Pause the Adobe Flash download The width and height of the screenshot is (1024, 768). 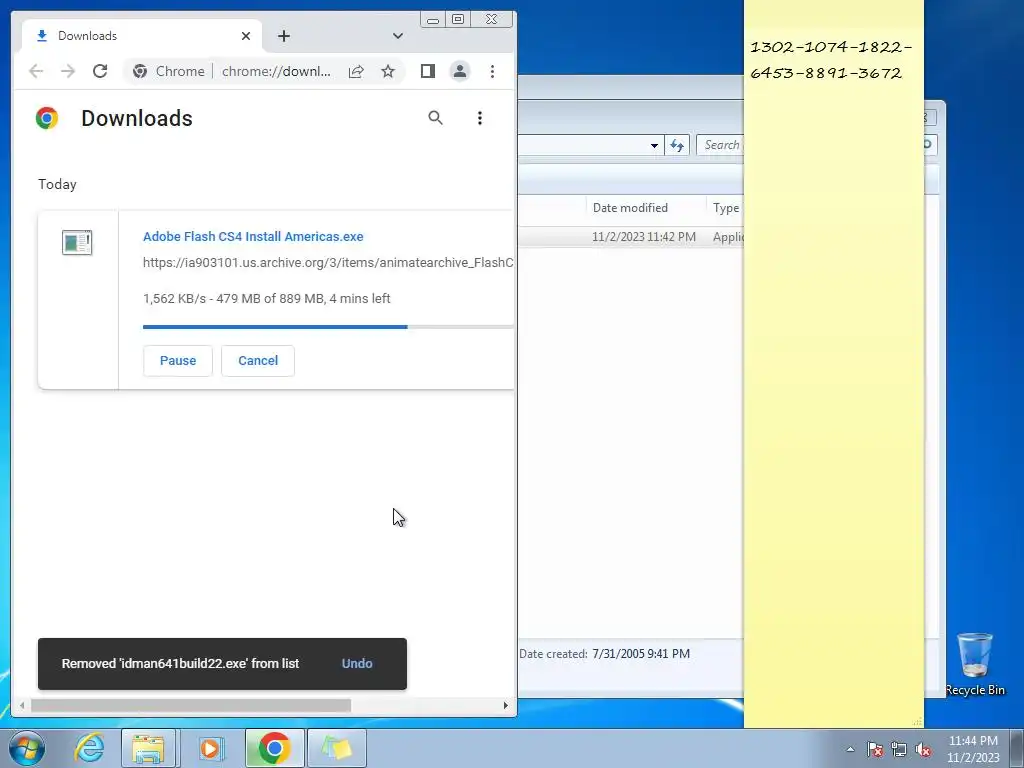pos(178,360)
